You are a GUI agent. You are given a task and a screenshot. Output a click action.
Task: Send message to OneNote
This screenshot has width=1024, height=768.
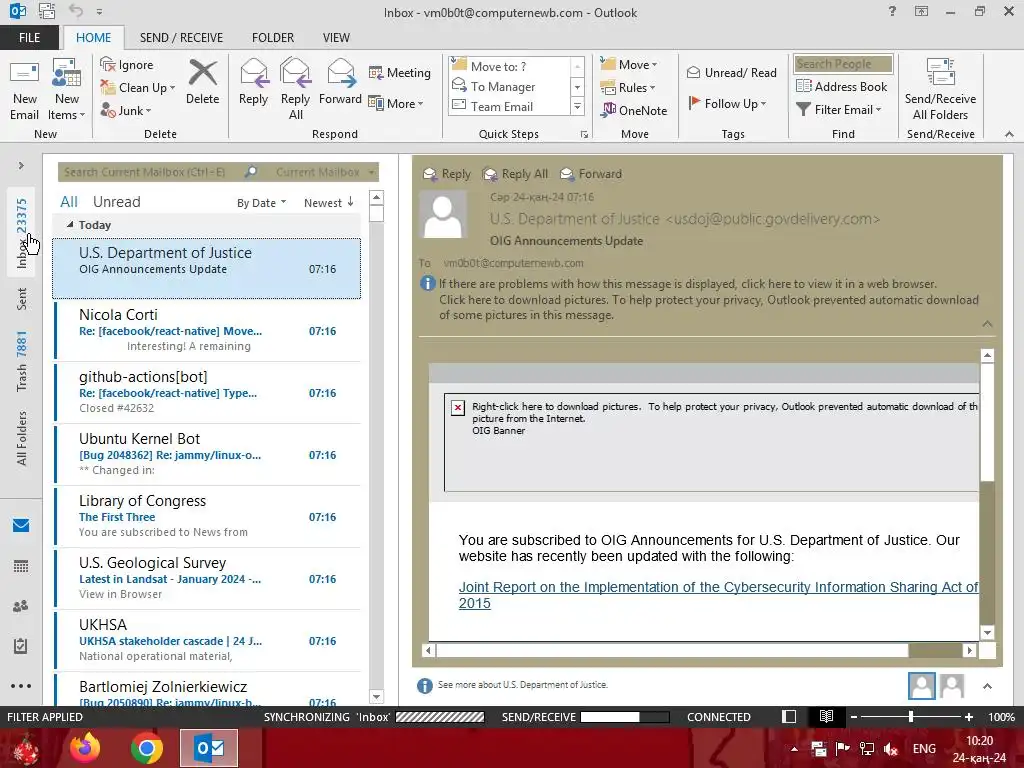pos(635,110)
